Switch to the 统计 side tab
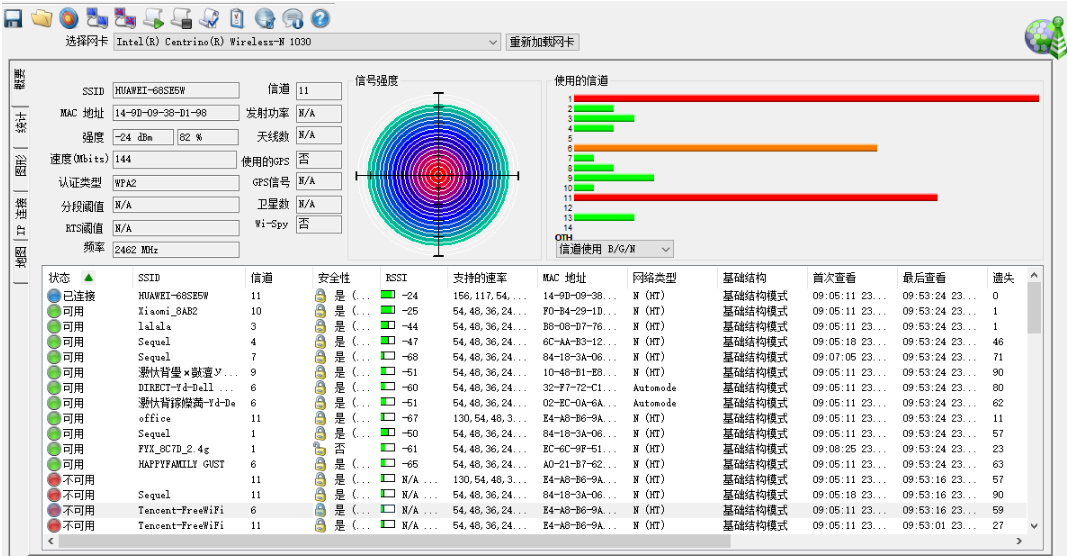 20,123
